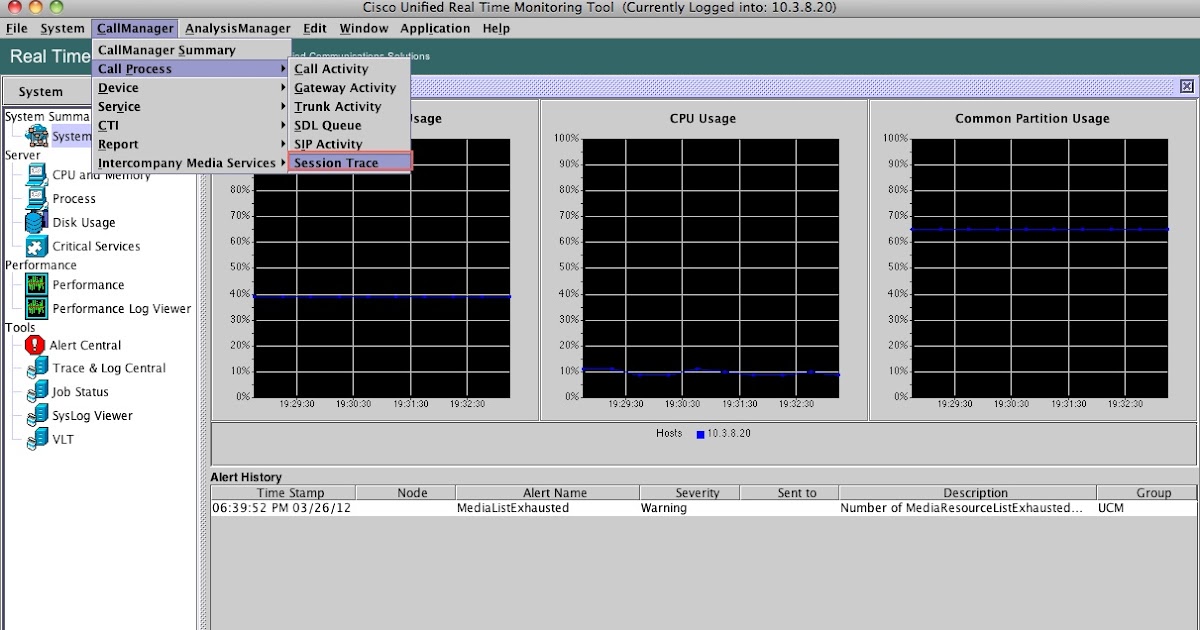Click the MediaResourceListExhausted description cell
1200x630 pixels.
click(x=968, y=508)
